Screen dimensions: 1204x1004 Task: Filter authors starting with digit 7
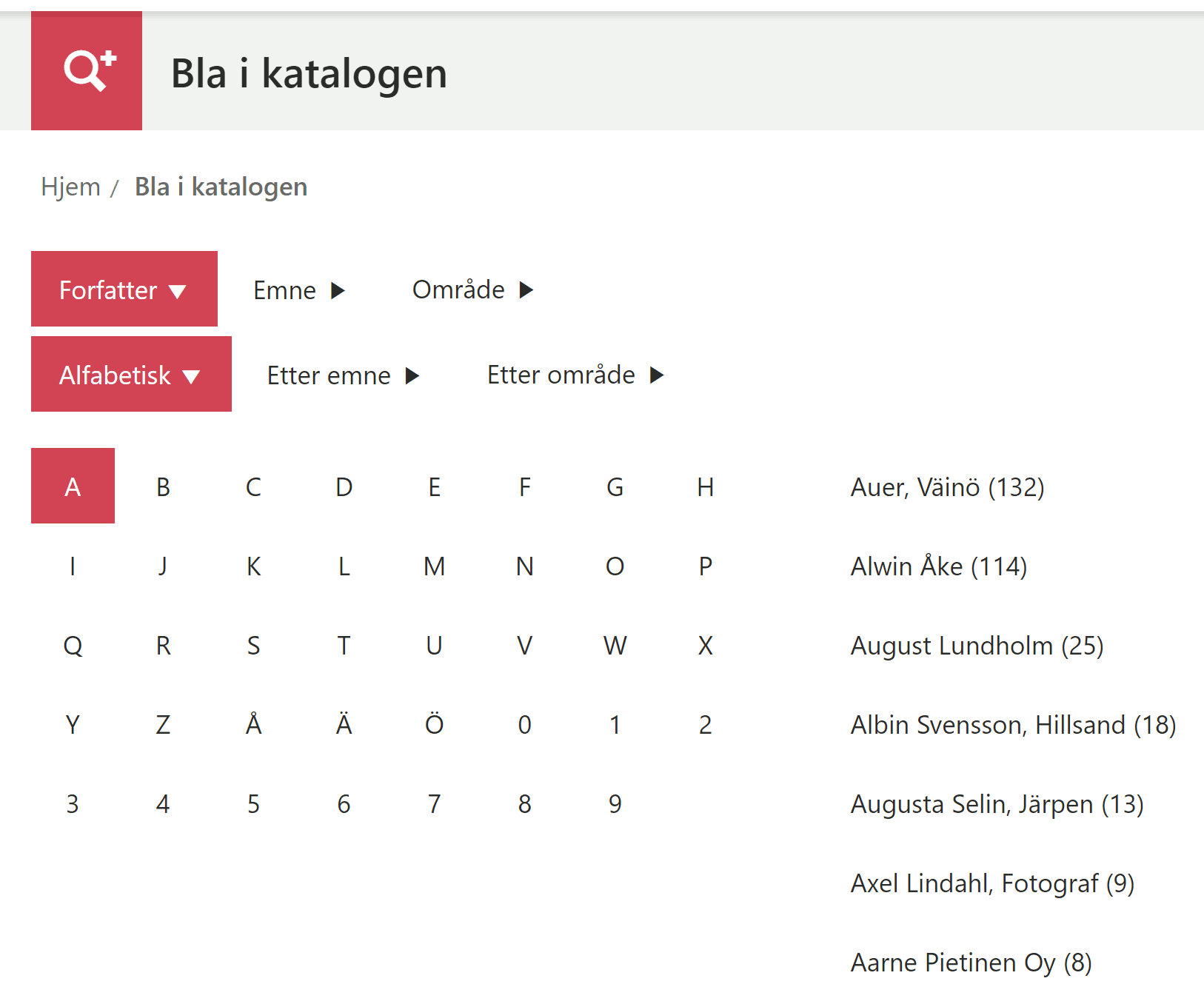[x=434, y=803]
